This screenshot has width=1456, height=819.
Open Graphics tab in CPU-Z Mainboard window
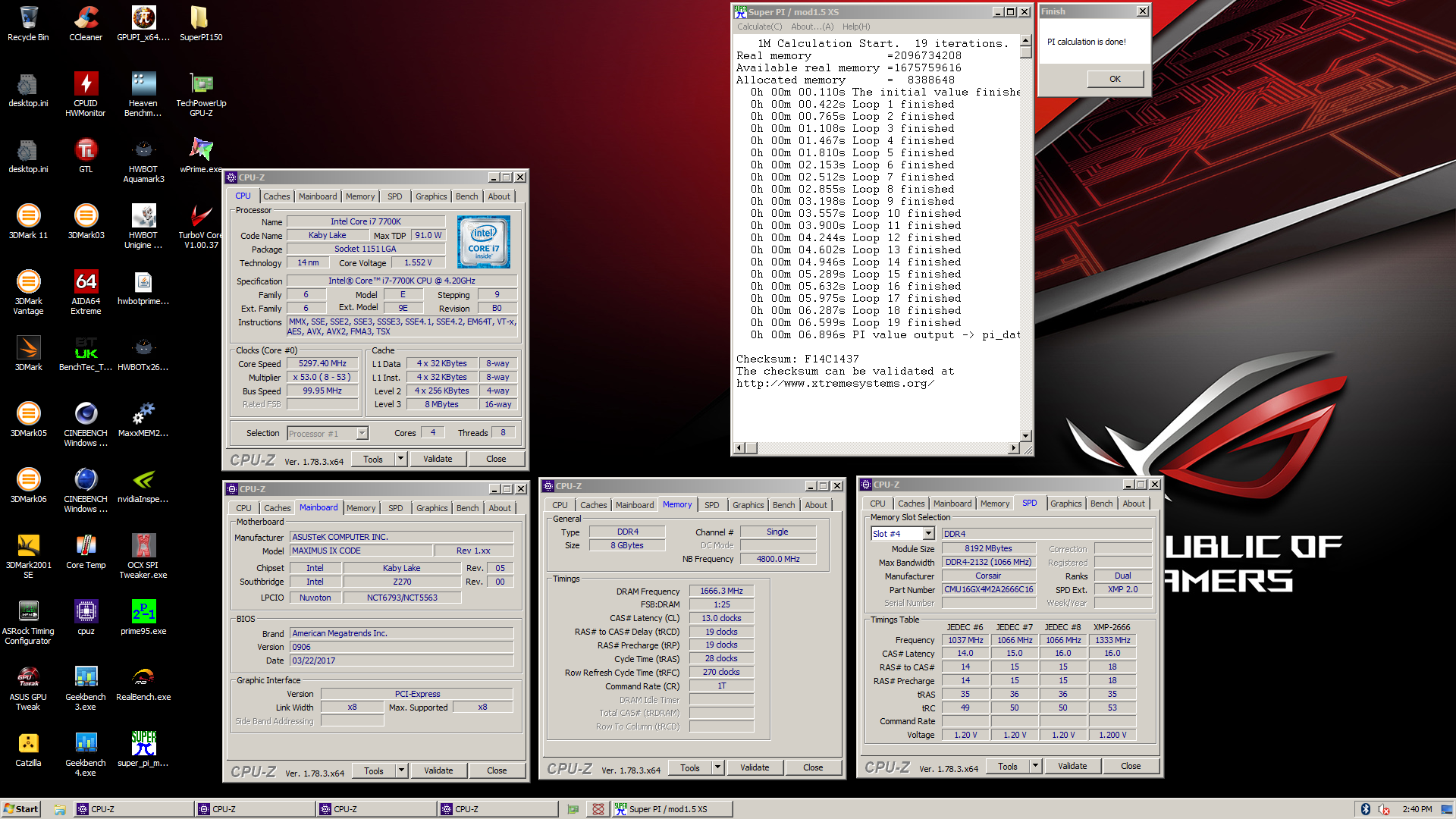(x=431, y=508)
